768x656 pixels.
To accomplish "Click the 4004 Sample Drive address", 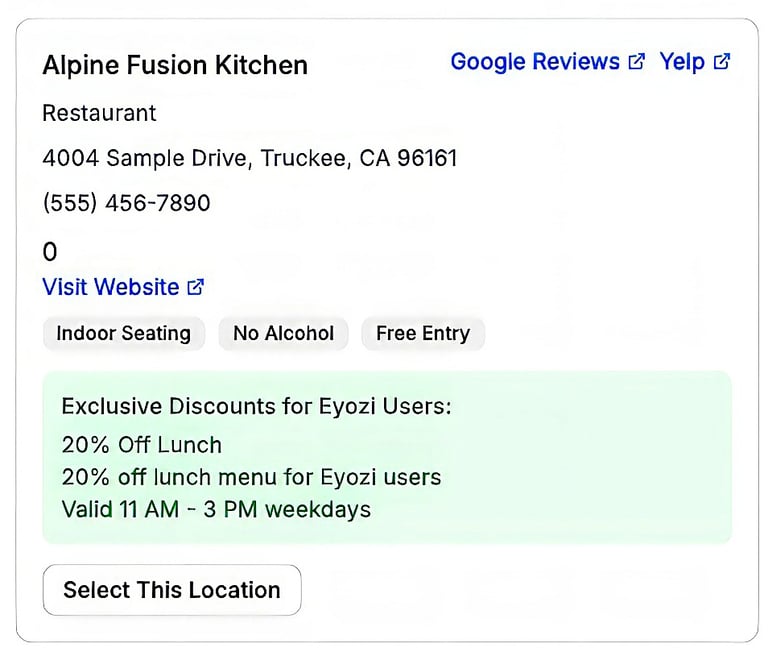I will tap(249, 158).
